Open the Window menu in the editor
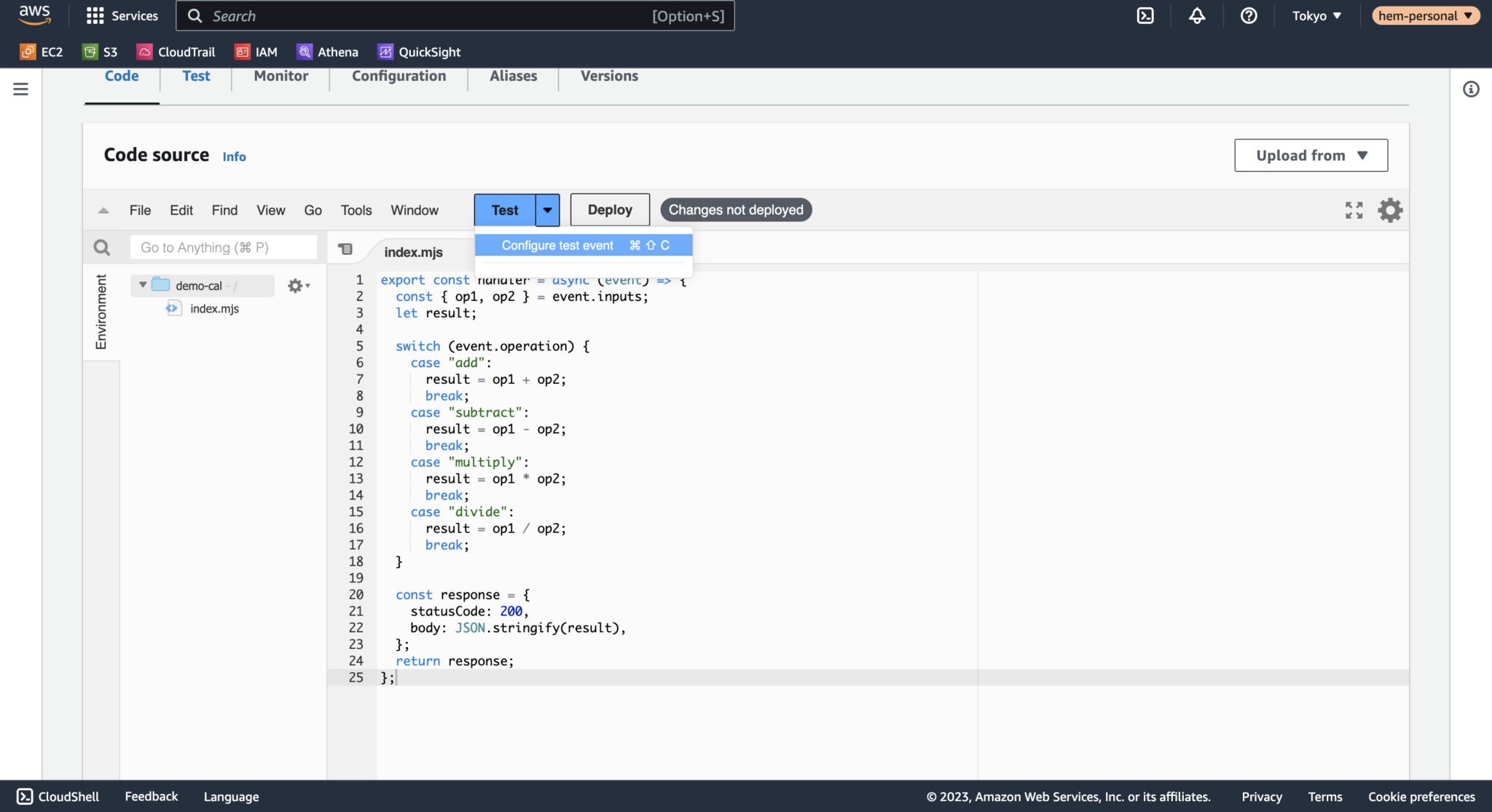 (414, 210)
